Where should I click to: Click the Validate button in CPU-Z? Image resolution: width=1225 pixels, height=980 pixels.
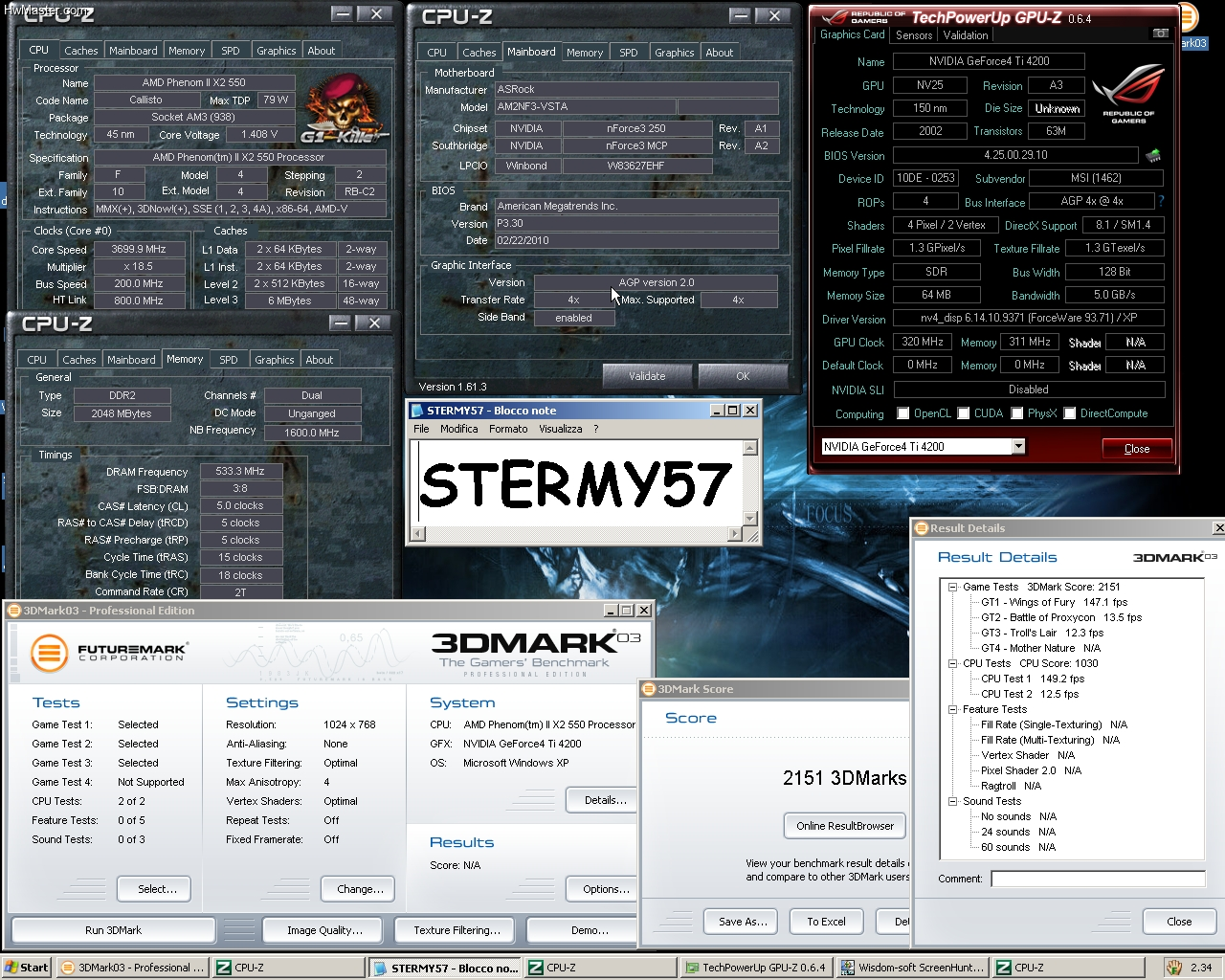(647, 376)
